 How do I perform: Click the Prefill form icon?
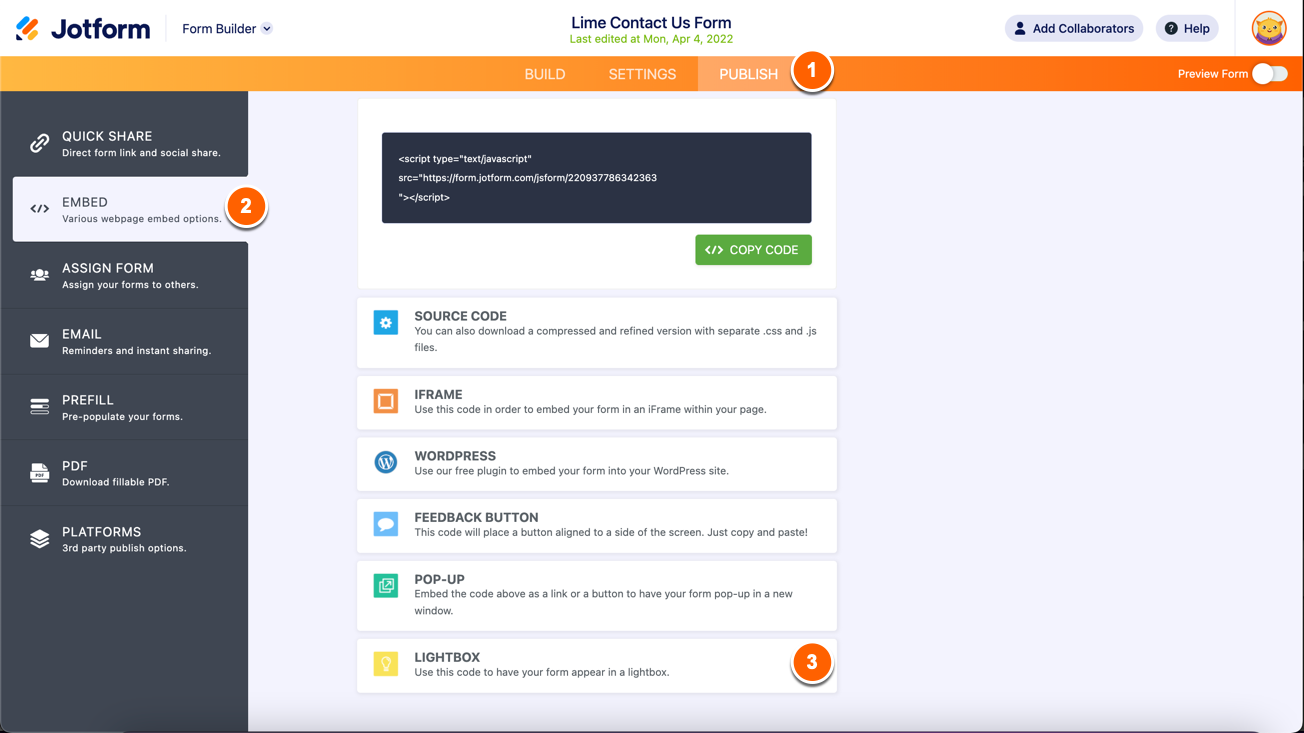[39, 406]
